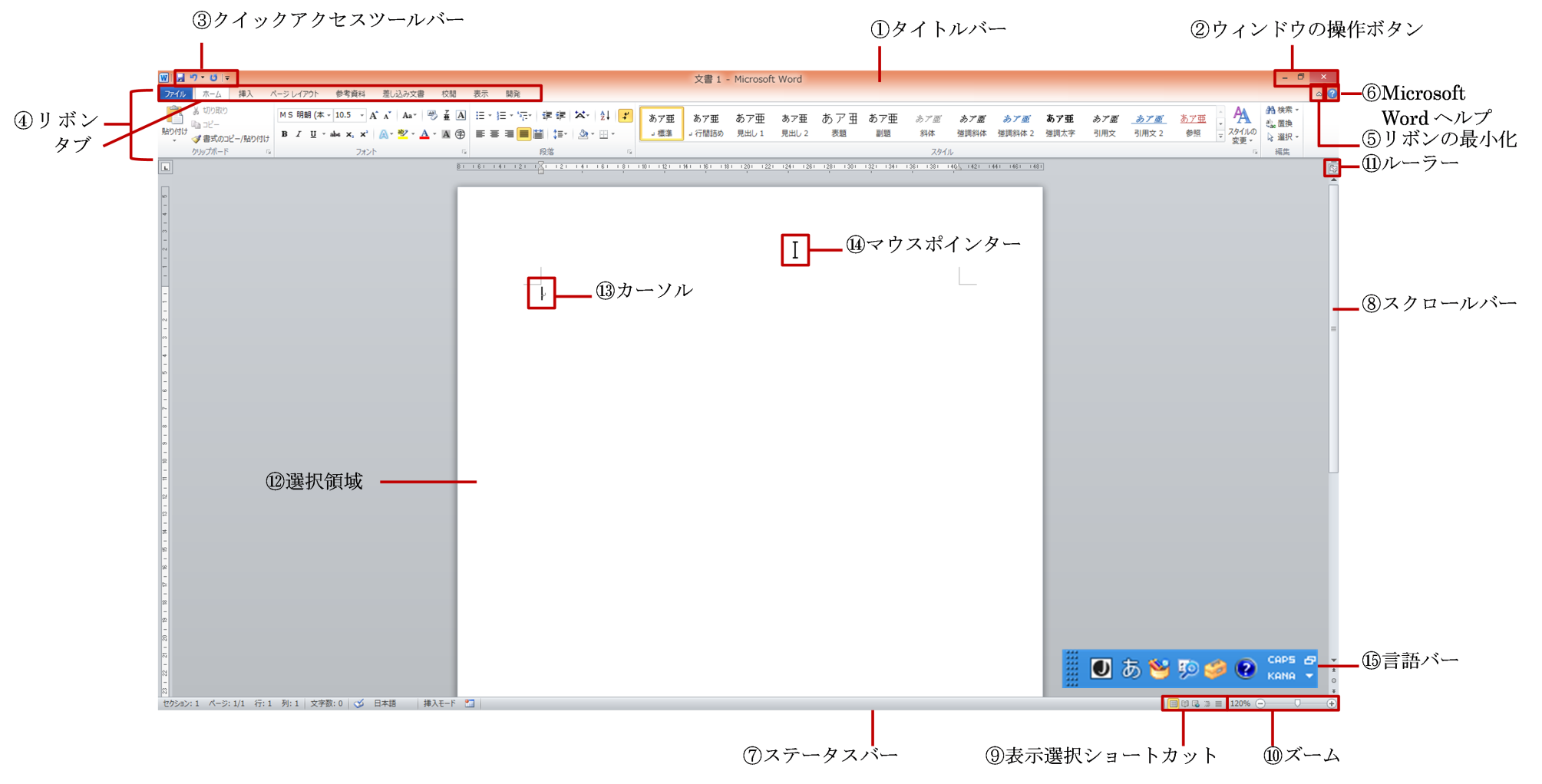The width and height of the screenshot is (1542, 784).
Task: Toggle Bold formatting
Action: point(284,134)
